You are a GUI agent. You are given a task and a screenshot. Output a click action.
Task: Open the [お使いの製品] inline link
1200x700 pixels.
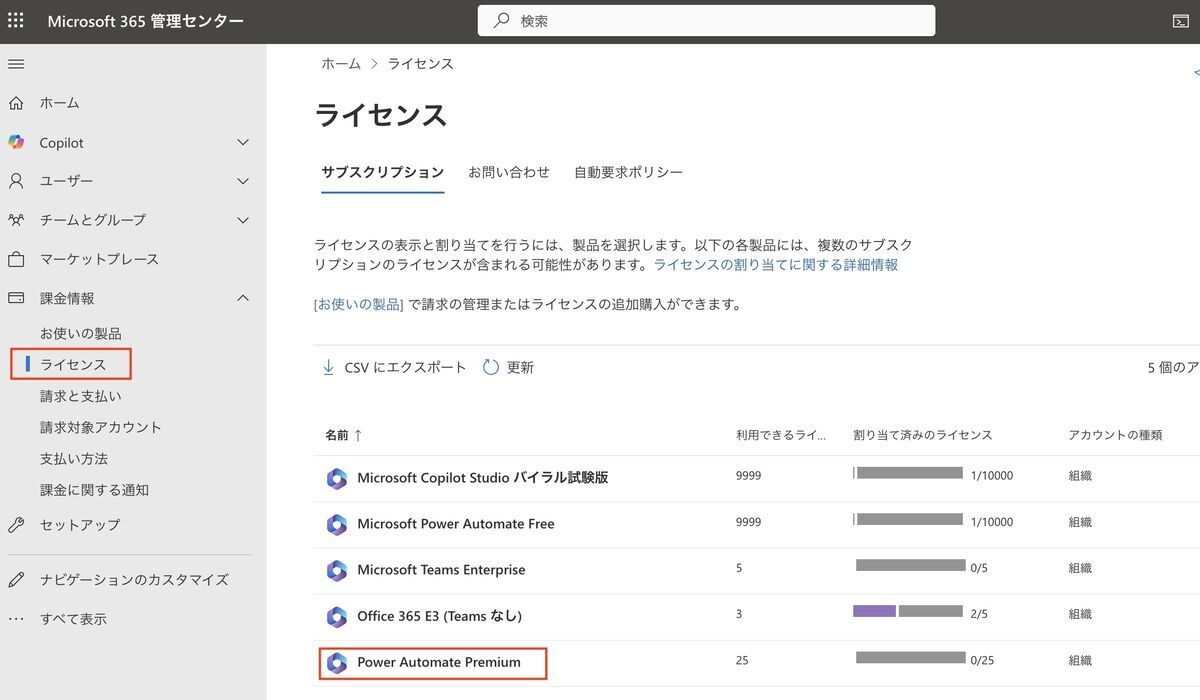click(359, 304)
